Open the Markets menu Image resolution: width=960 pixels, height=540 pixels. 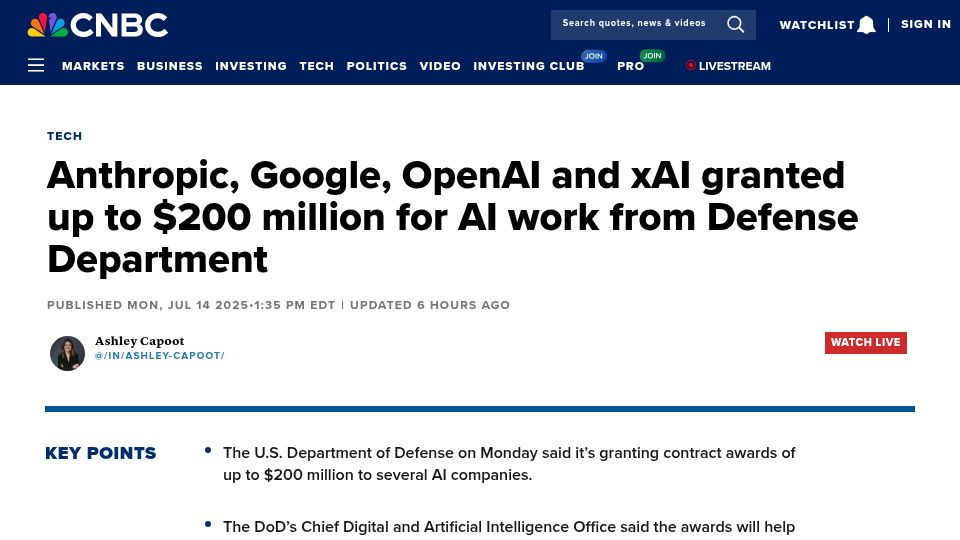coord(93,66)
